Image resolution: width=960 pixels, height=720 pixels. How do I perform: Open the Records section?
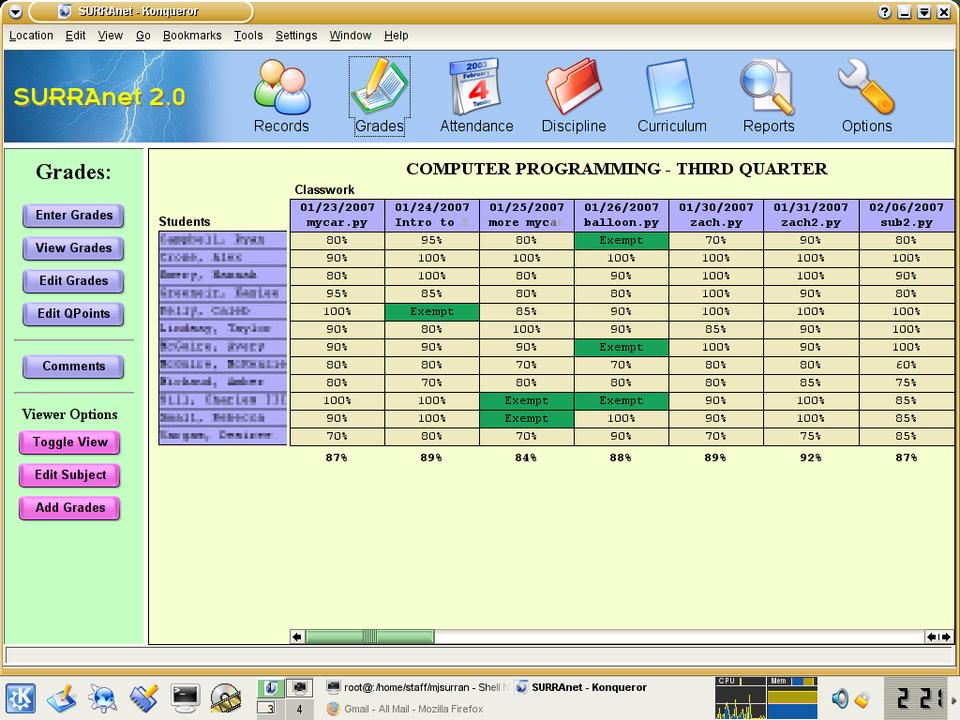(x=281, y=97)
